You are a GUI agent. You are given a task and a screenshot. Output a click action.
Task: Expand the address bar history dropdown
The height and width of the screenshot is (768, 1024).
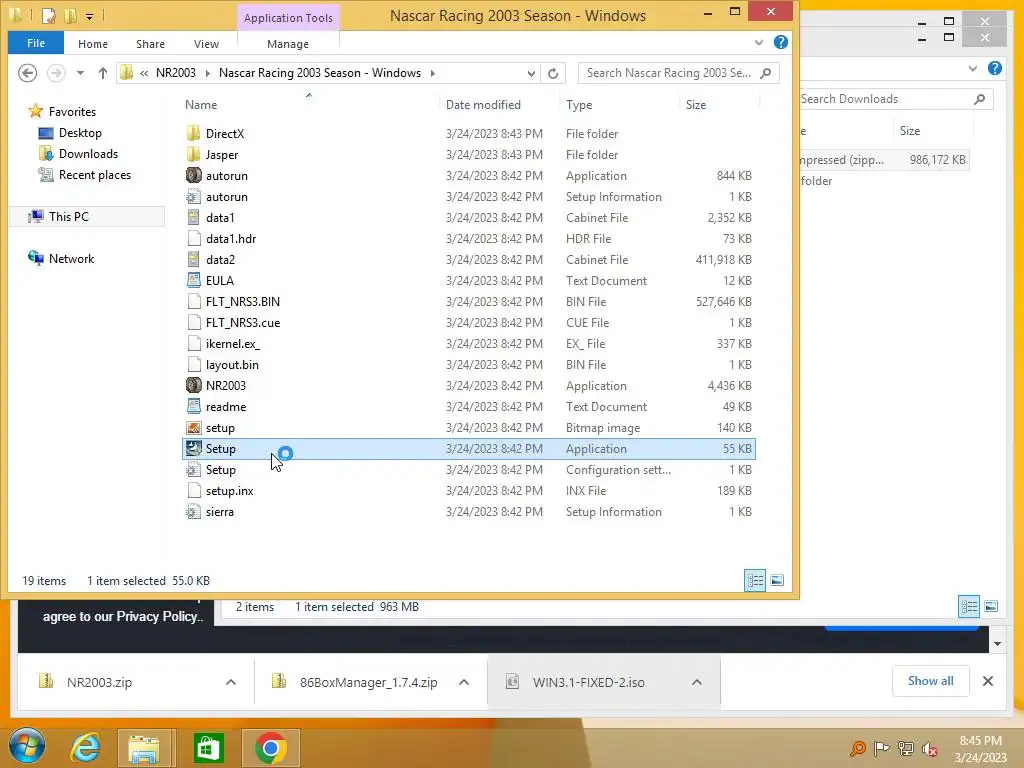point(531,74)
